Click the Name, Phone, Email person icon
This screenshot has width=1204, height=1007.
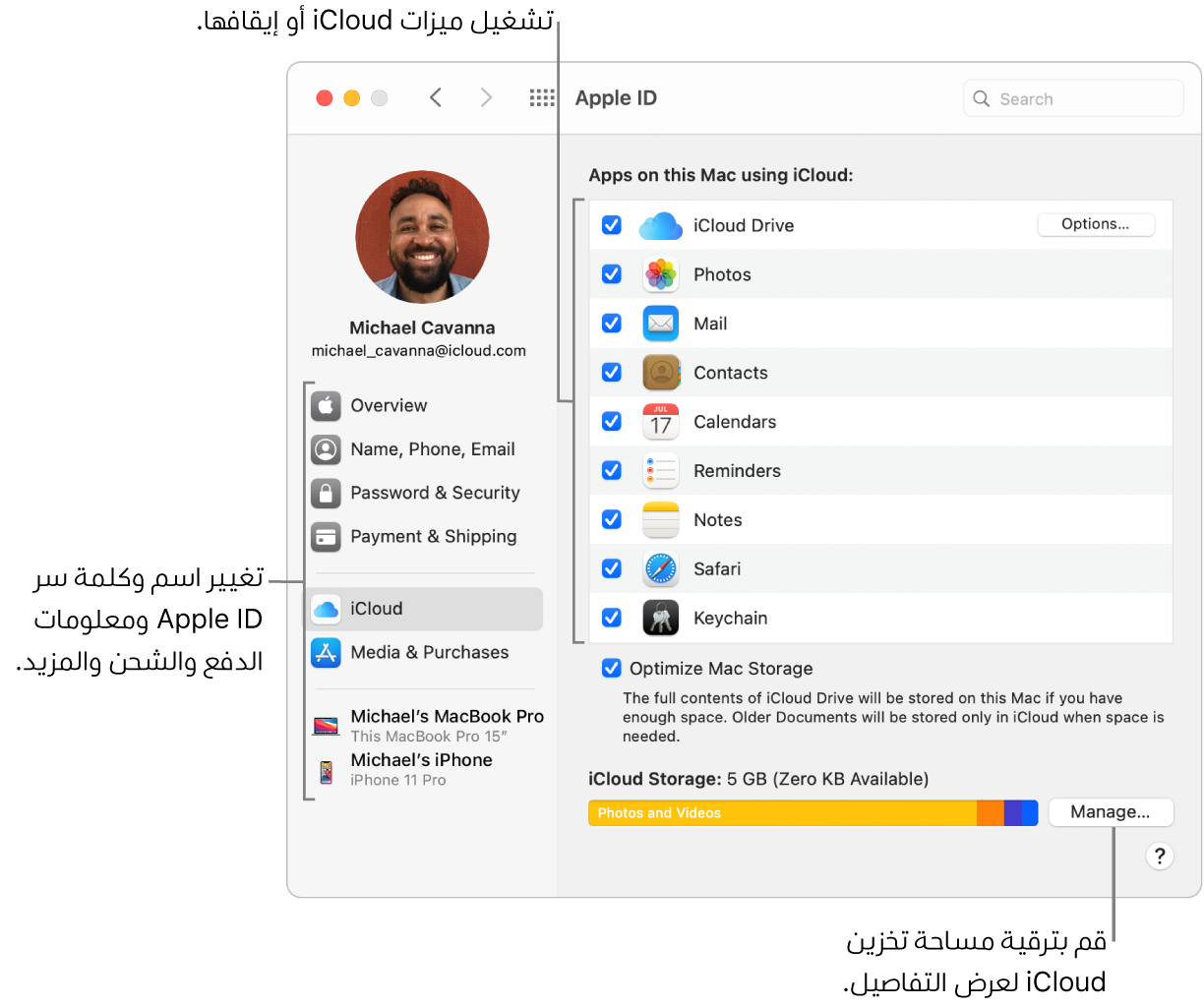326,449
